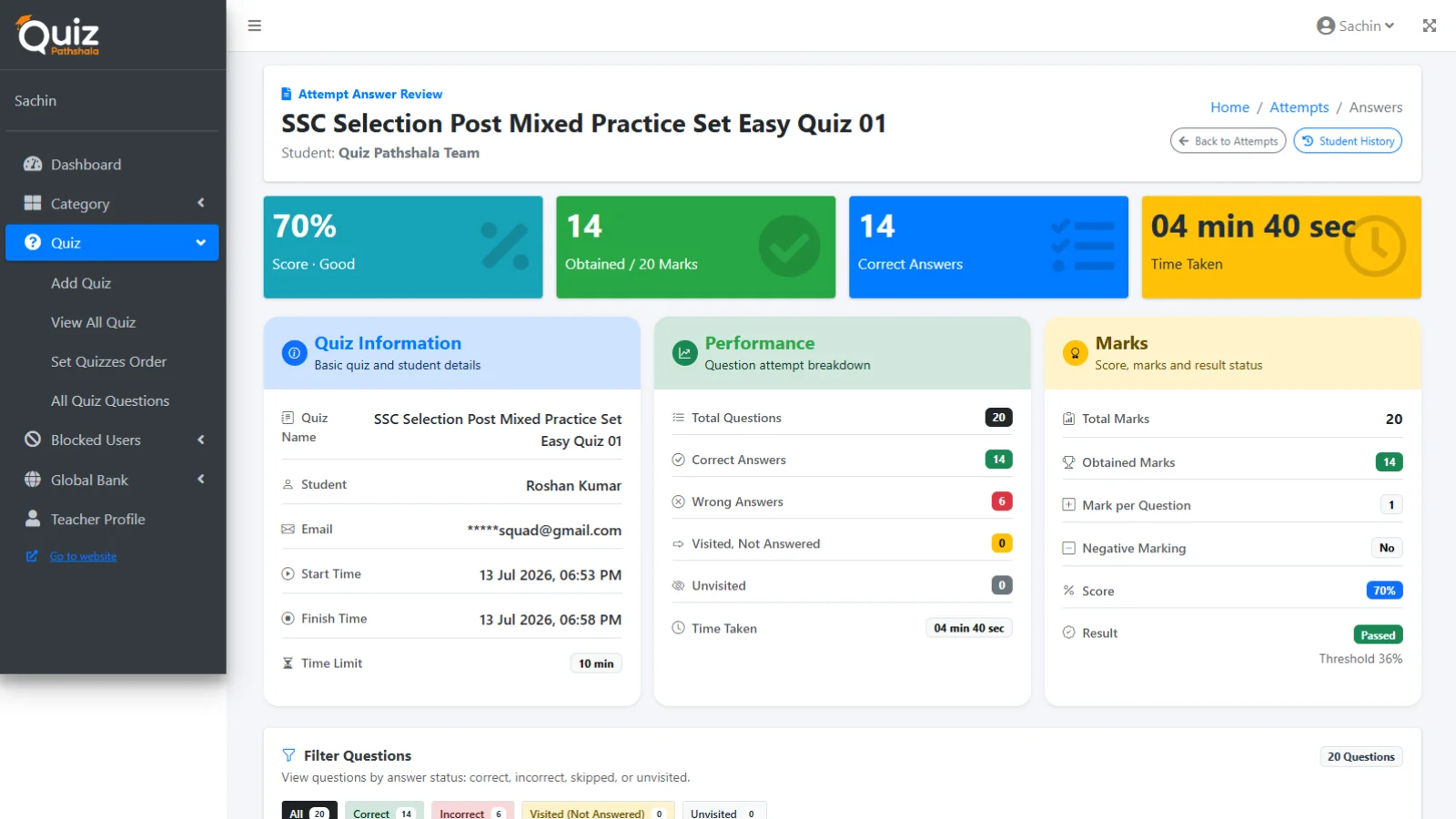Collapse the Quiz menu chevron
Screen dimensions: 1456x819
[x=201, y=243]
